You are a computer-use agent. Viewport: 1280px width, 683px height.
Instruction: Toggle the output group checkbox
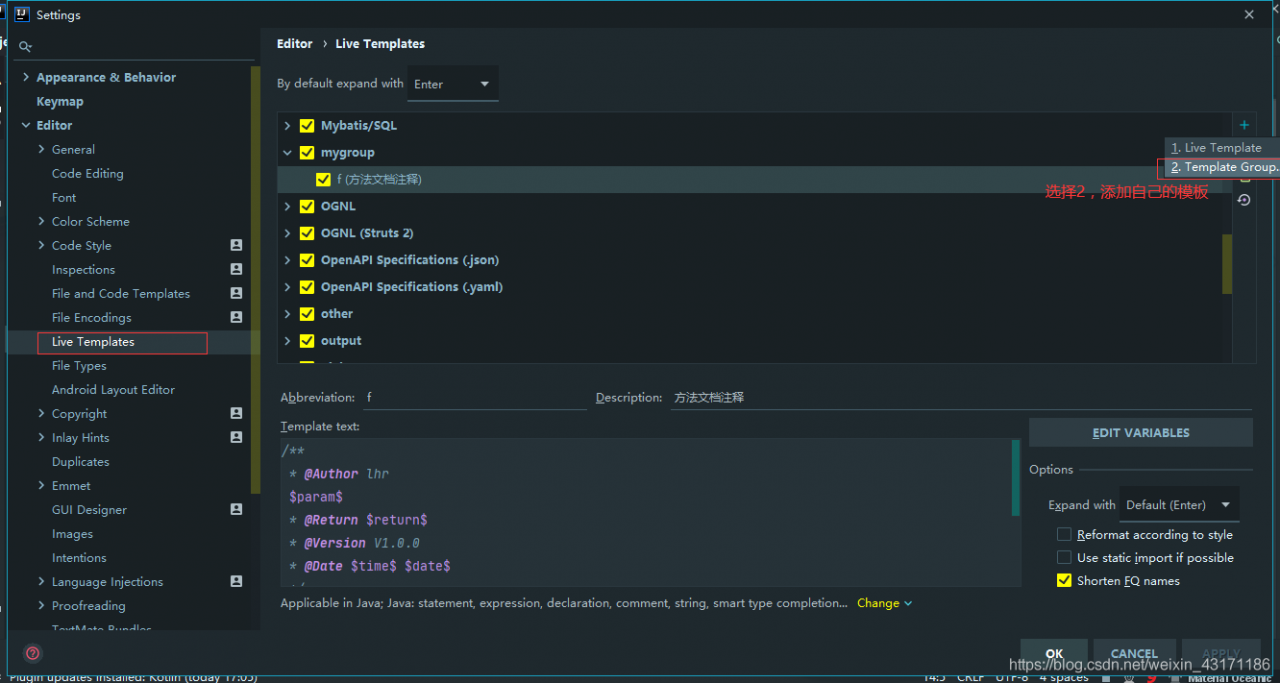(307, 341)
